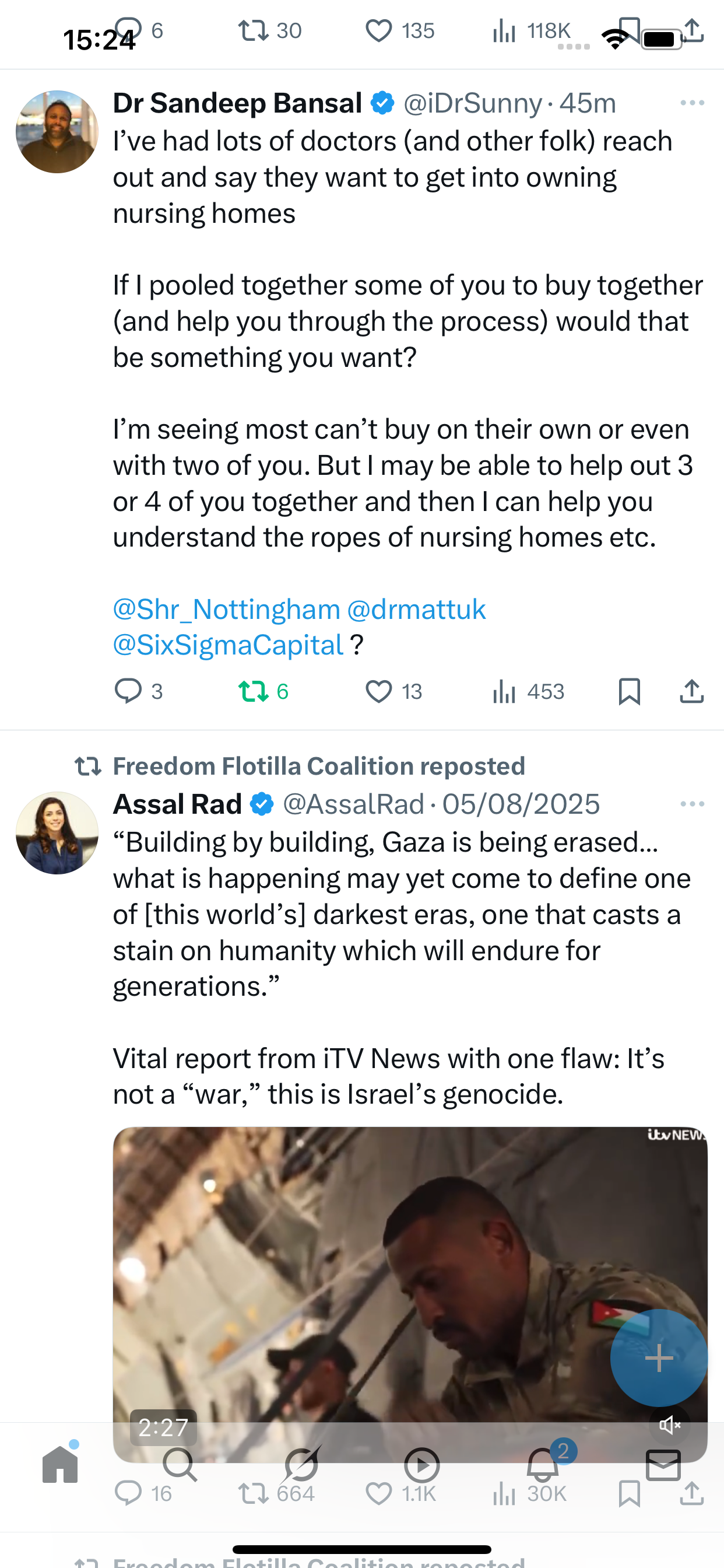
Task: Open the video tab in bottom bar
Action: tap(421, 1465)
